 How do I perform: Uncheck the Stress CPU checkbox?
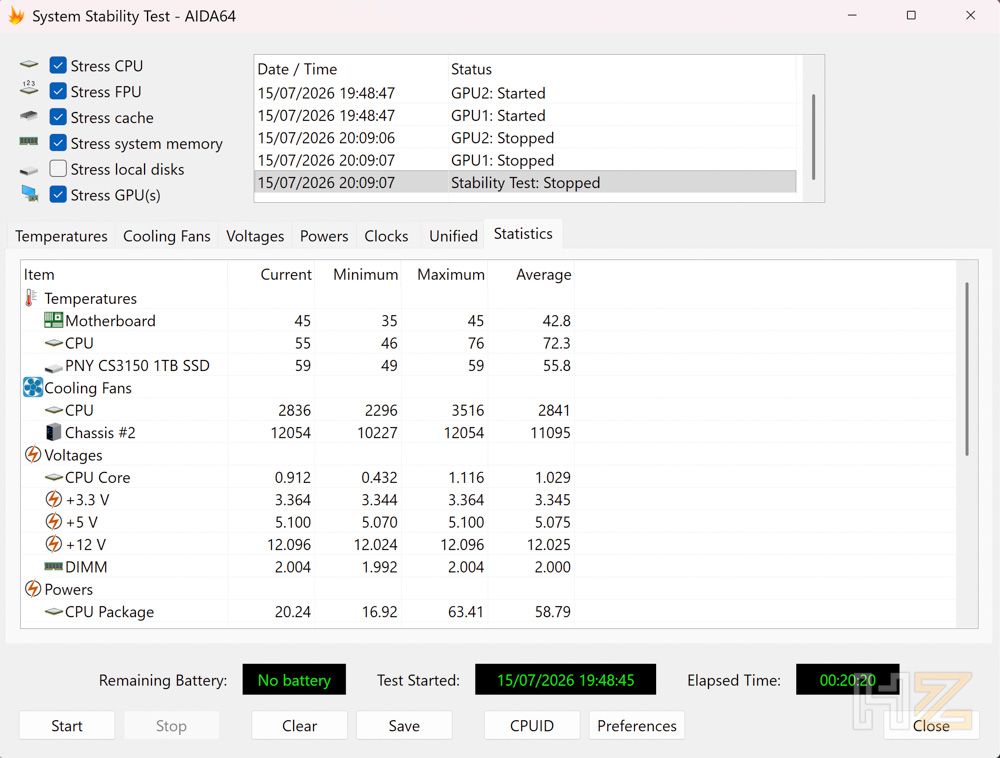pos(58,65)
